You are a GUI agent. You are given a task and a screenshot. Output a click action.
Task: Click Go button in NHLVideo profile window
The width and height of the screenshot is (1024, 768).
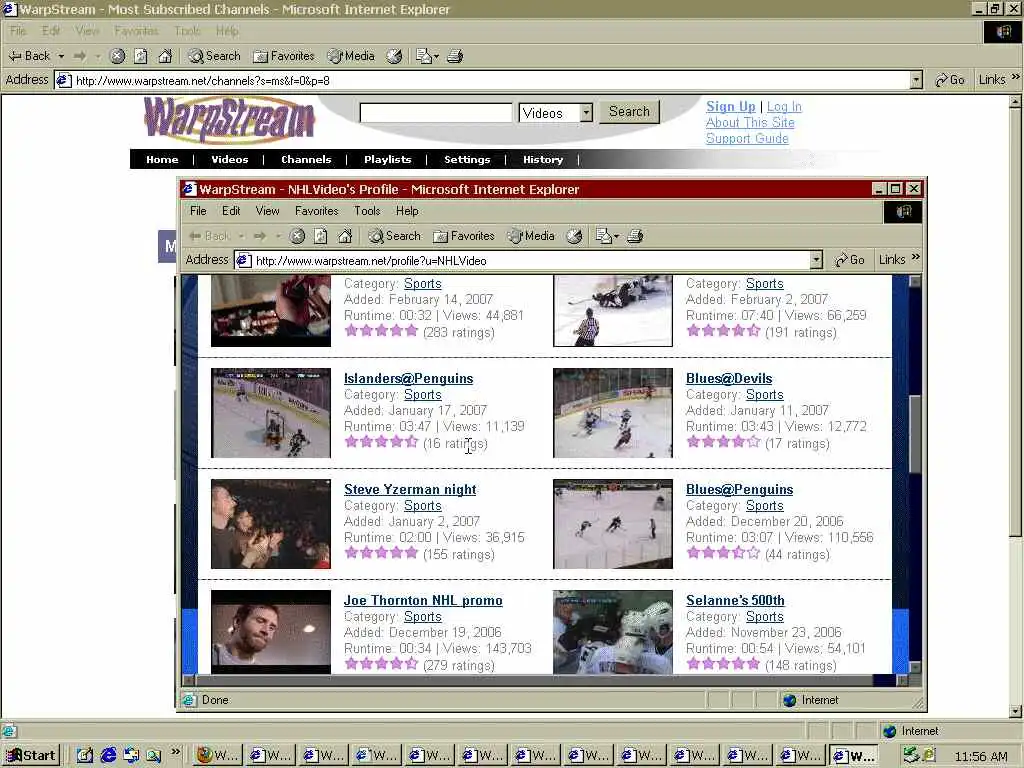click(x=850, y=260)
